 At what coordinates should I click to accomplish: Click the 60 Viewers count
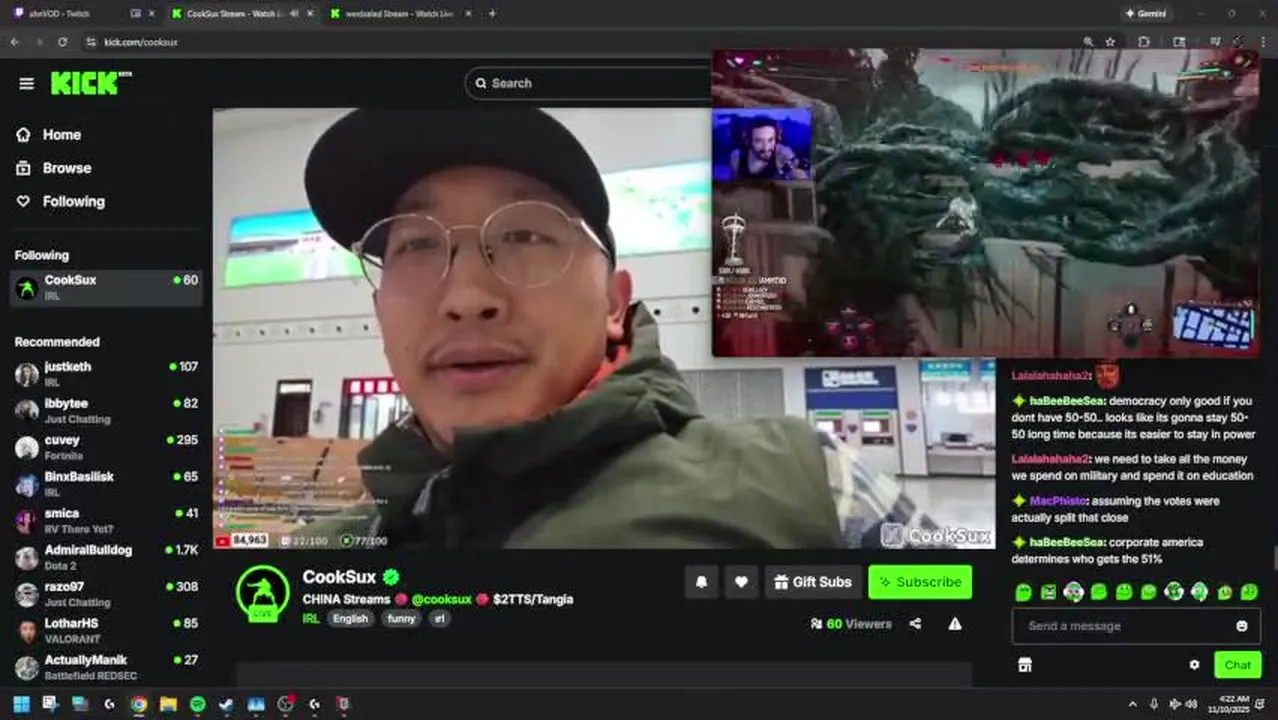tap(851, 624)
